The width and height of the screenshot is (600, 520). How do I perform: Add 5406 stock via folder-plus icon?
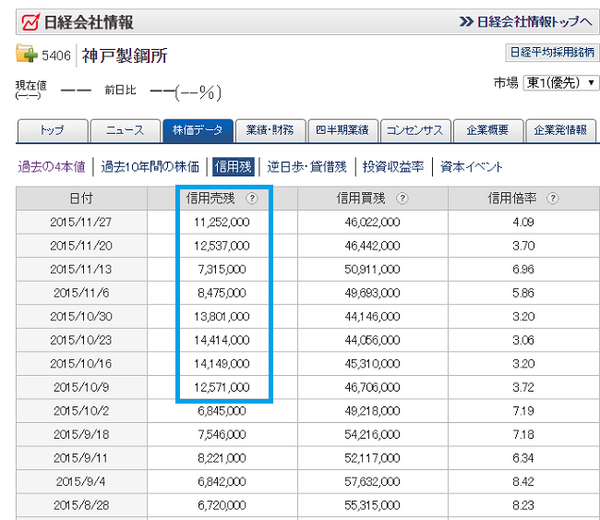click(x=26, y=54)
